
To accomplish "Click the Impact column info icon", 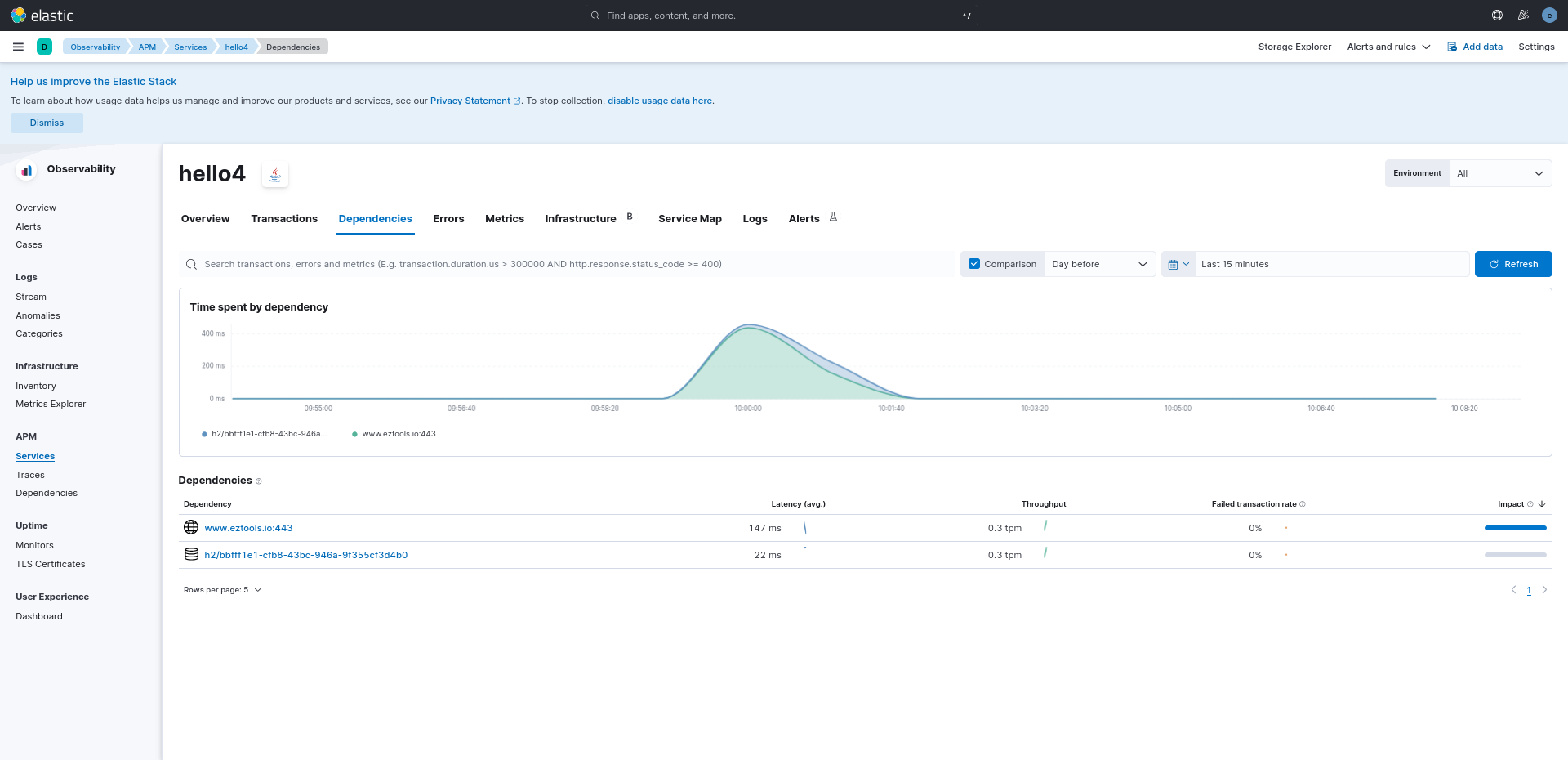I will [1530, 504].
